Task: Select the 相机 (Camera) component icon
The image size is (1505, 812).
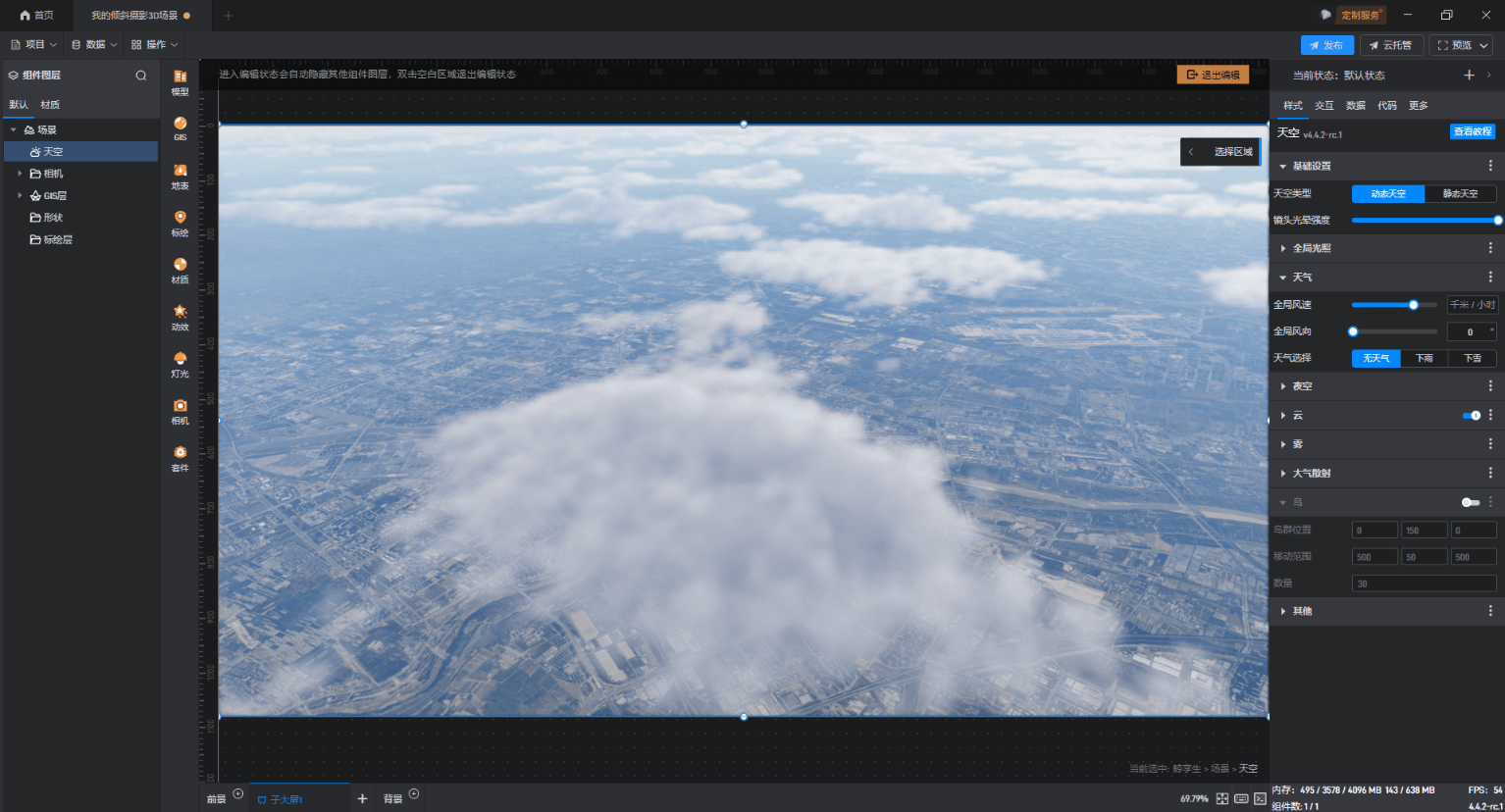Action: (x=180, y=411)
